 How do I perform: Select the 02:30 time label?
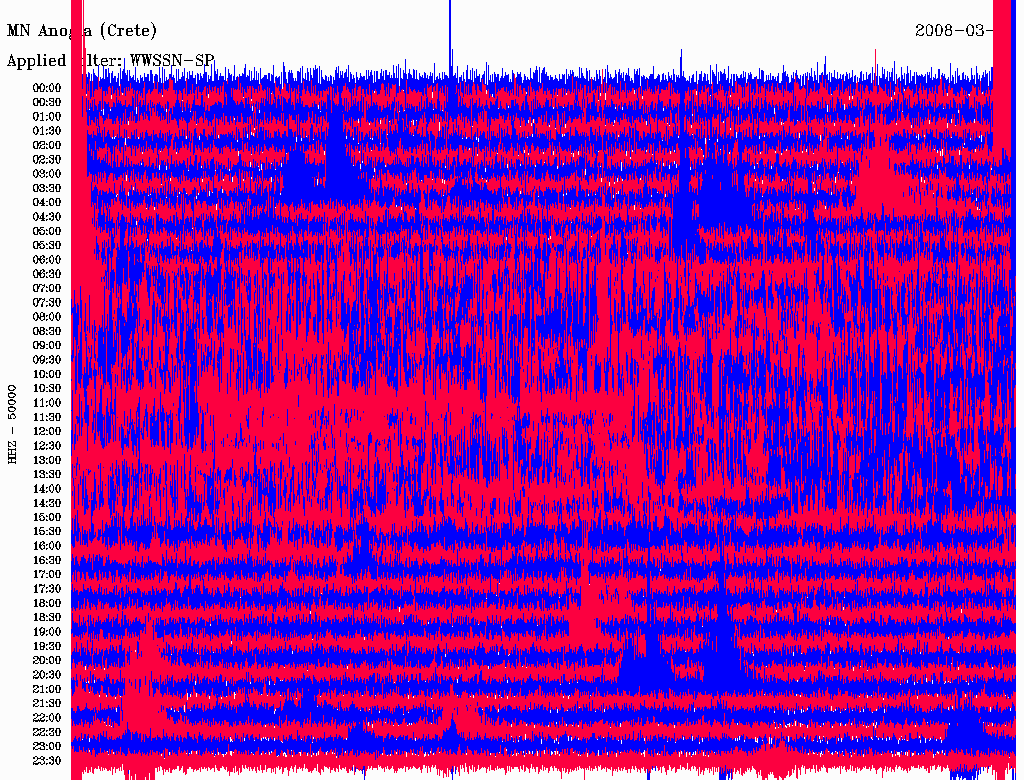[x=47, y=159]
